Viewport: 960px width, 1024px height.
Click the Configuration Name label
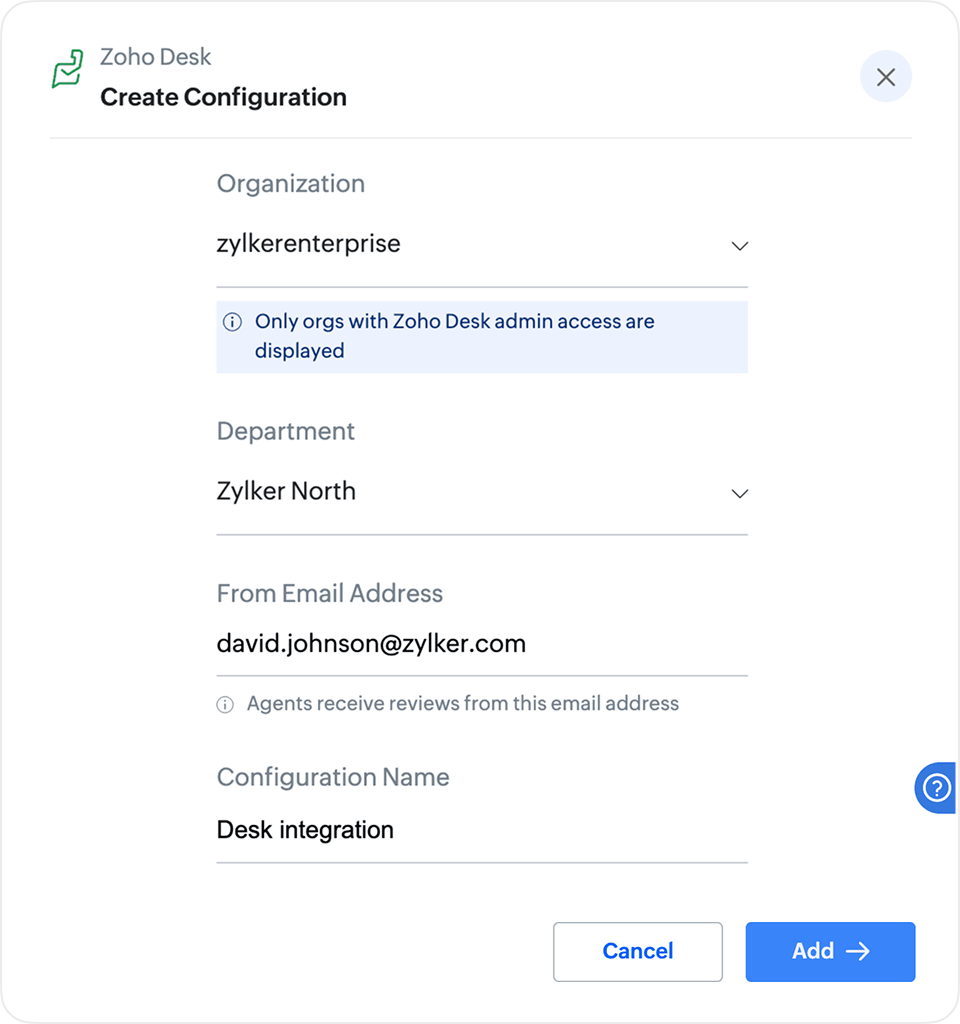coord(333,777)
